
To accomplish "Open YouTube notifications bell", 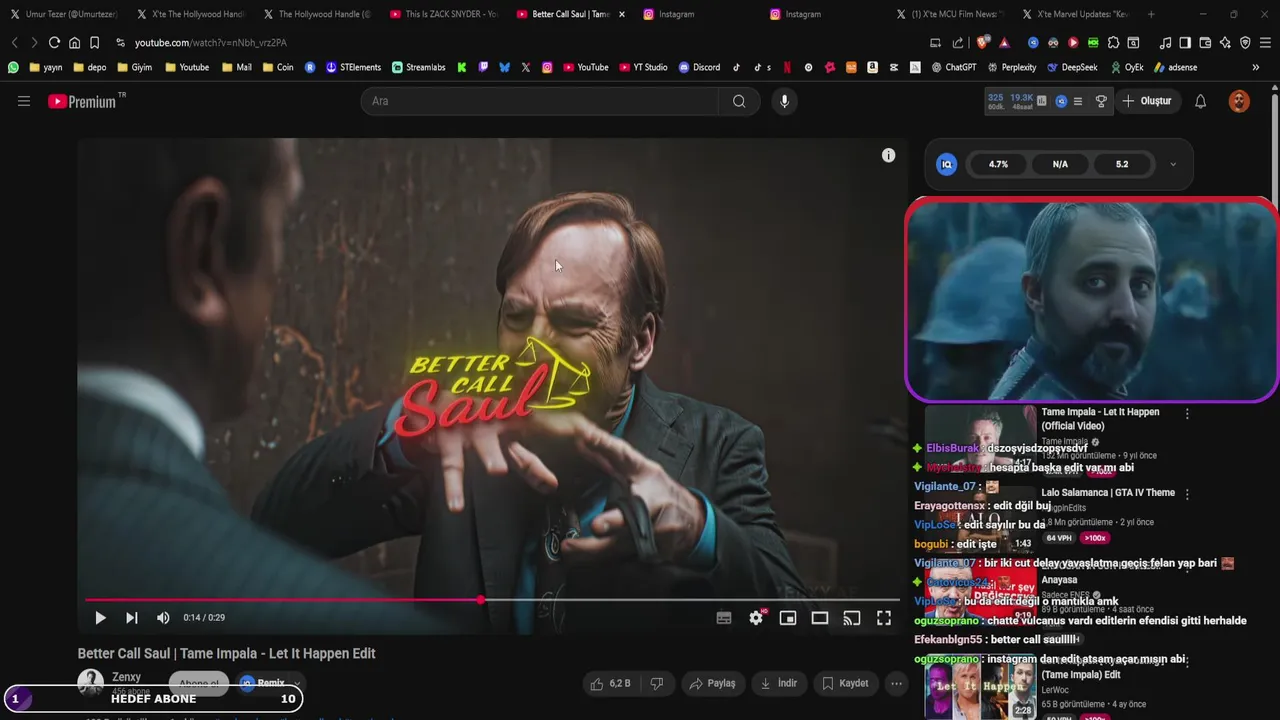I will 1201,101.
